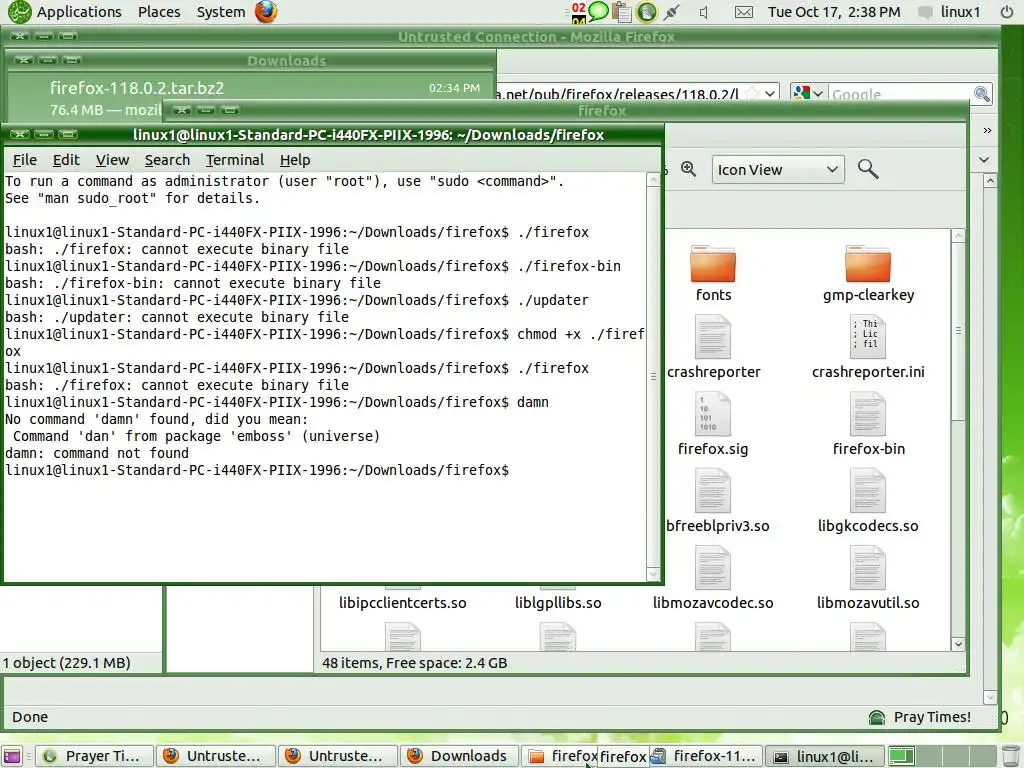
Task: Click the linux1 user menu in the top panel
Action: (x=950, y=12)
